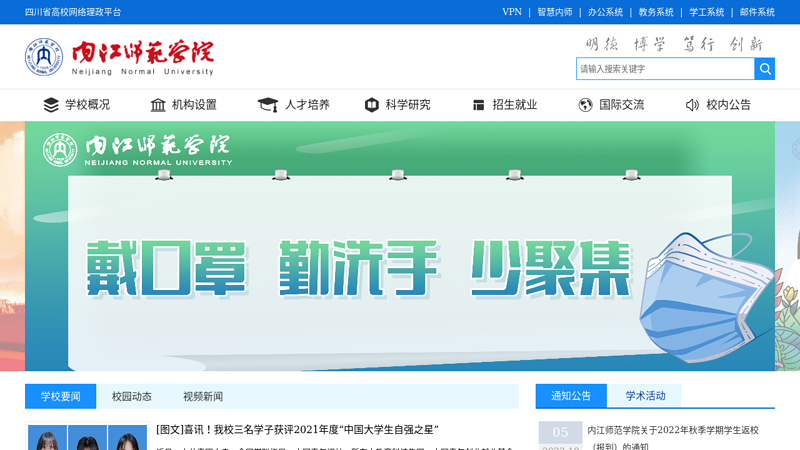
Task: Open the 教务系统 link
Action: tap(656, 12)
